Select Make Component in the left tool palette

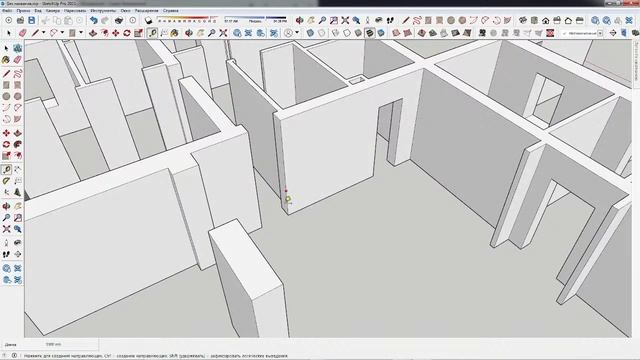17,49
